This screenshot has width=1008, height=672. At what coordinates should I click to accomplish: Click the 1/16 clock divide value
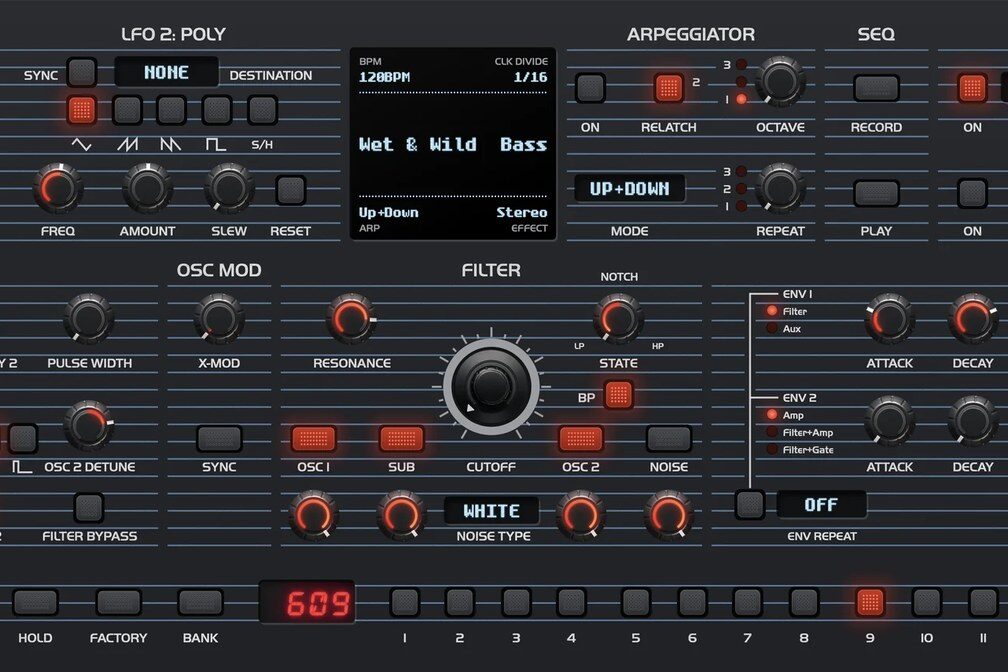tap(530, 77)
